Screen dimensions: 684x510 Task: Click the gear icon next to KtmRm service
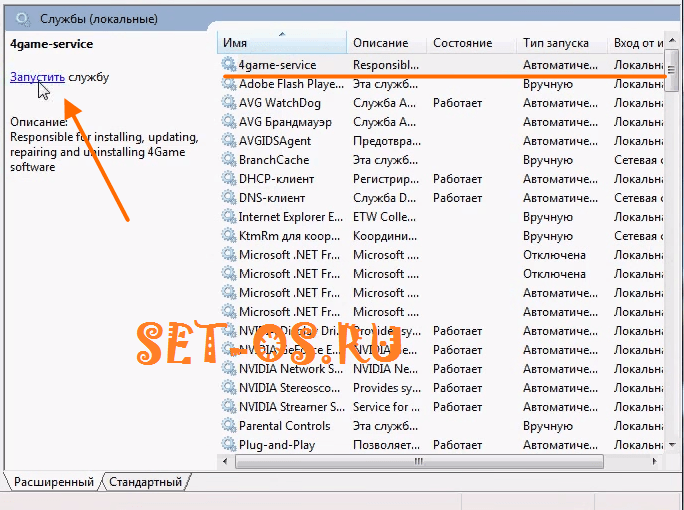click(229, 235)
